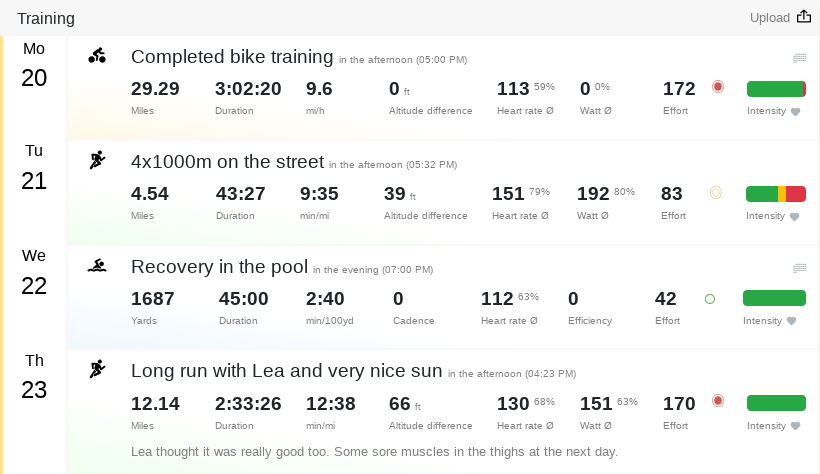Toggle the green effort circle on pool recovery

click(x=710, y=298)
